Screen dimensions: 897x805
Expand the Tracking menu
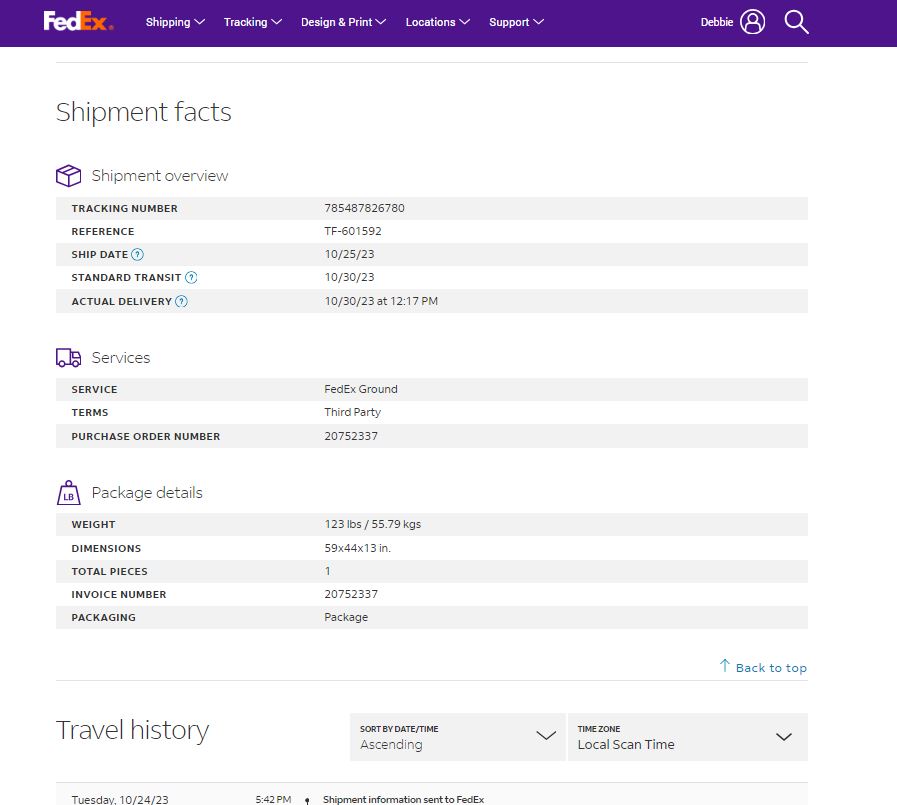pyautogui.click(x=253, y=22)
